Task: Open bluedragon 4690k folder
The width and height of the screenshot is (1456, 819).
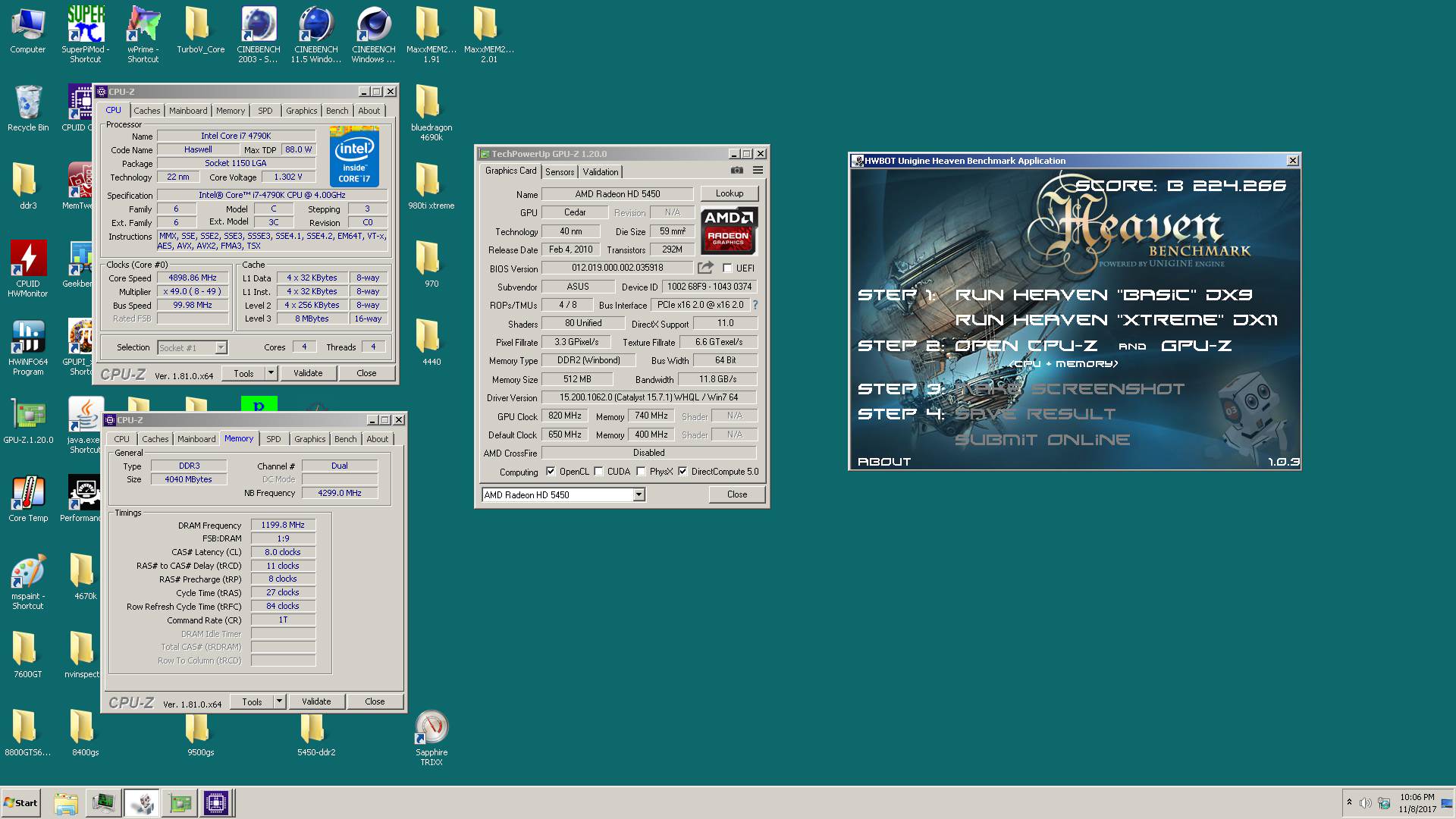Action: (431, 112)
